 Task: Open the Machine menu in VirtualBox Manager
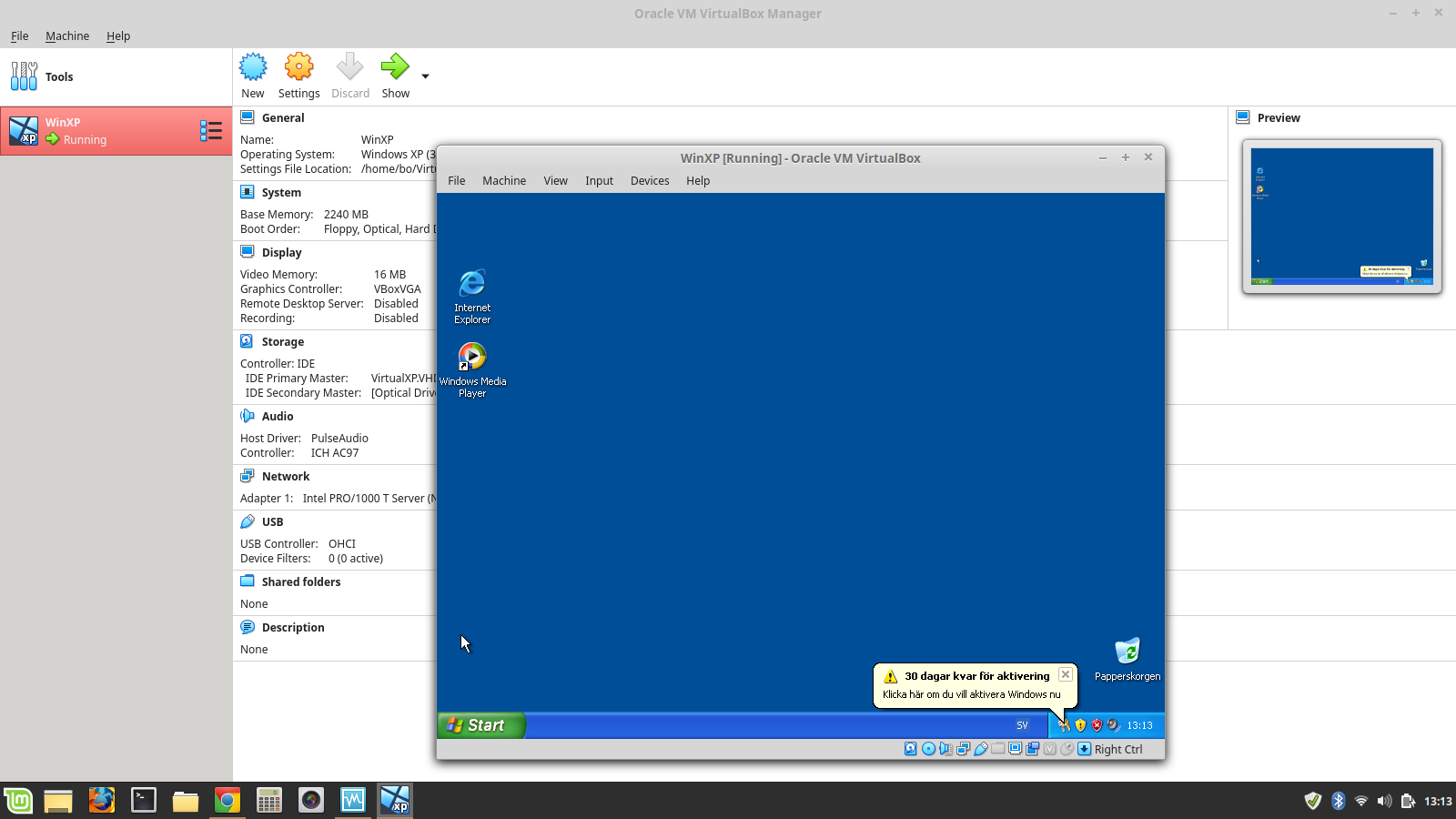[67, 36]
